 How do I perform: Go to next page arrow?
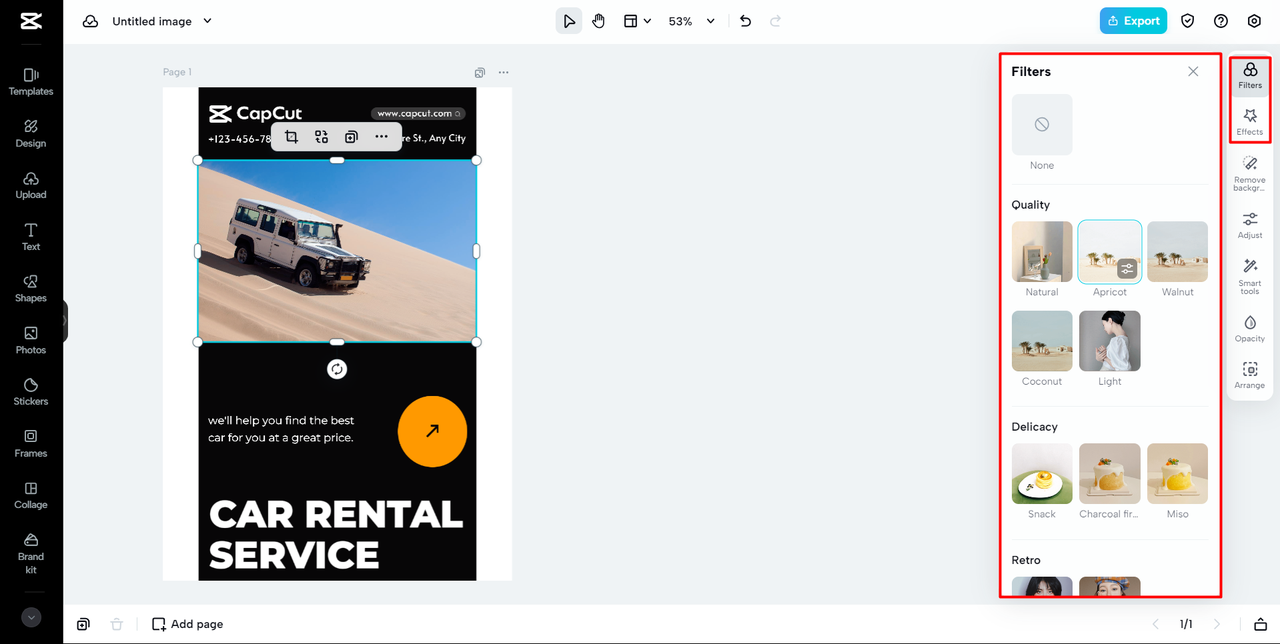tap(1217, 624)
